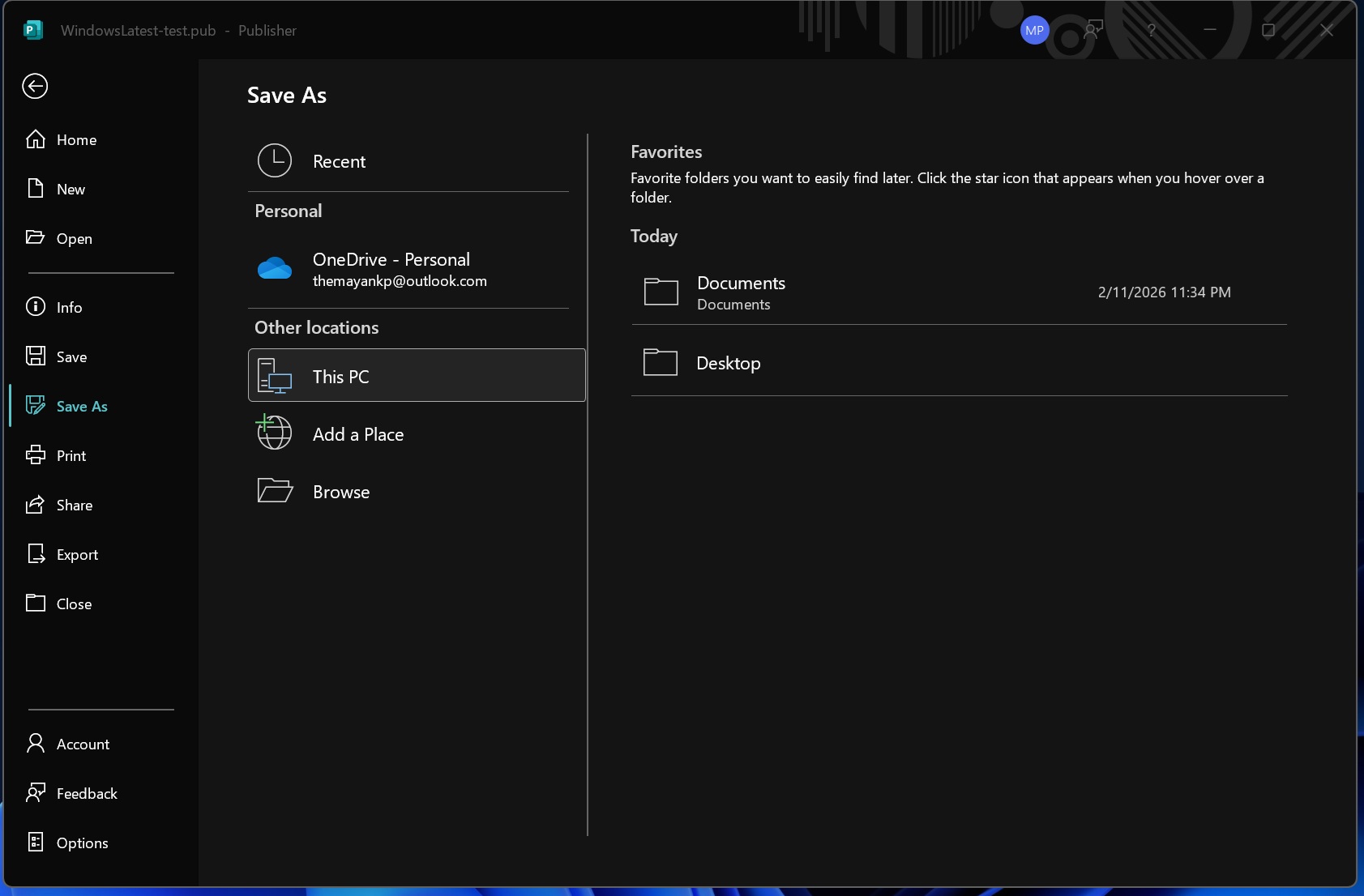Click the Info section icon

point(36,307)
